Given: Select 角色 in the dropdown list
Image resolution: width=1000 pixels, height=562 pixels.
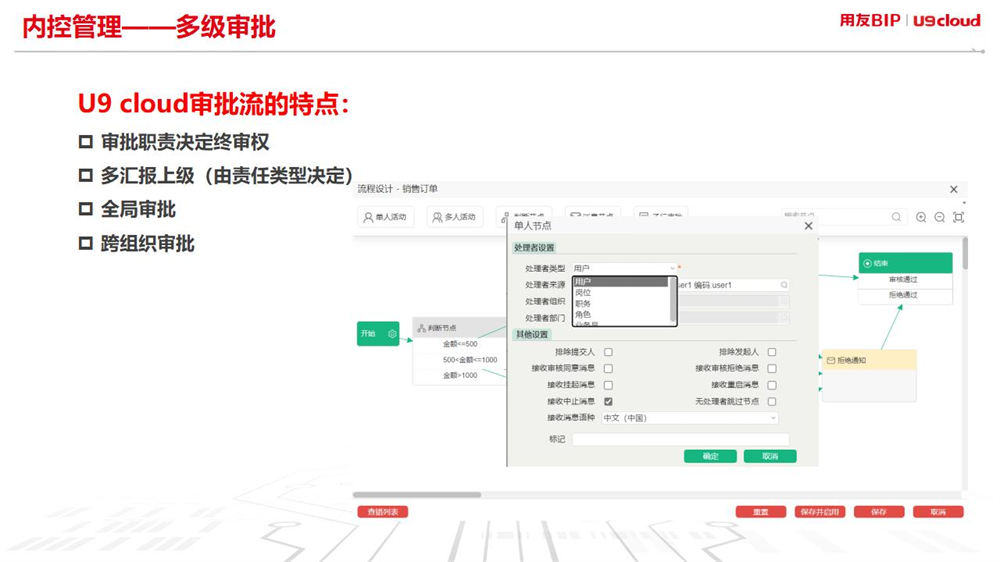Looking at the screenshot, I should click(x=620, y=314).
